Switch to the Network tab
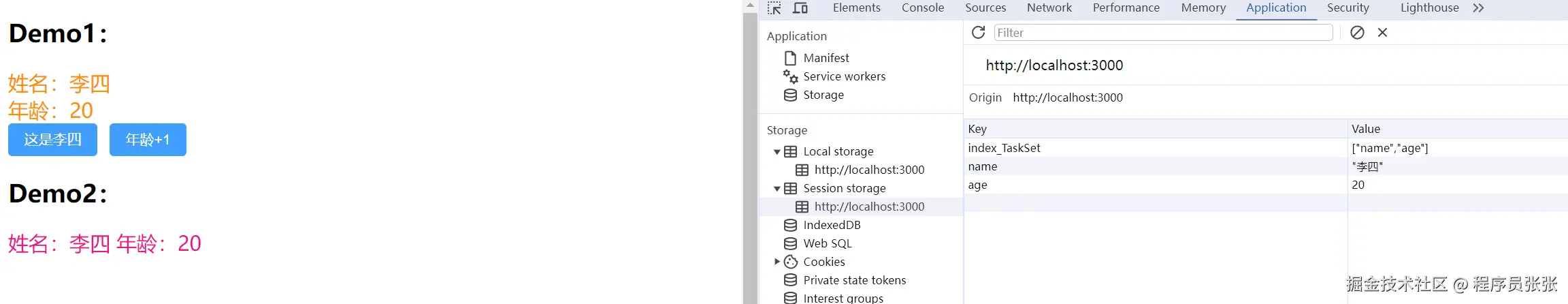This screenshot has width=1568, height=304. 1049,8
